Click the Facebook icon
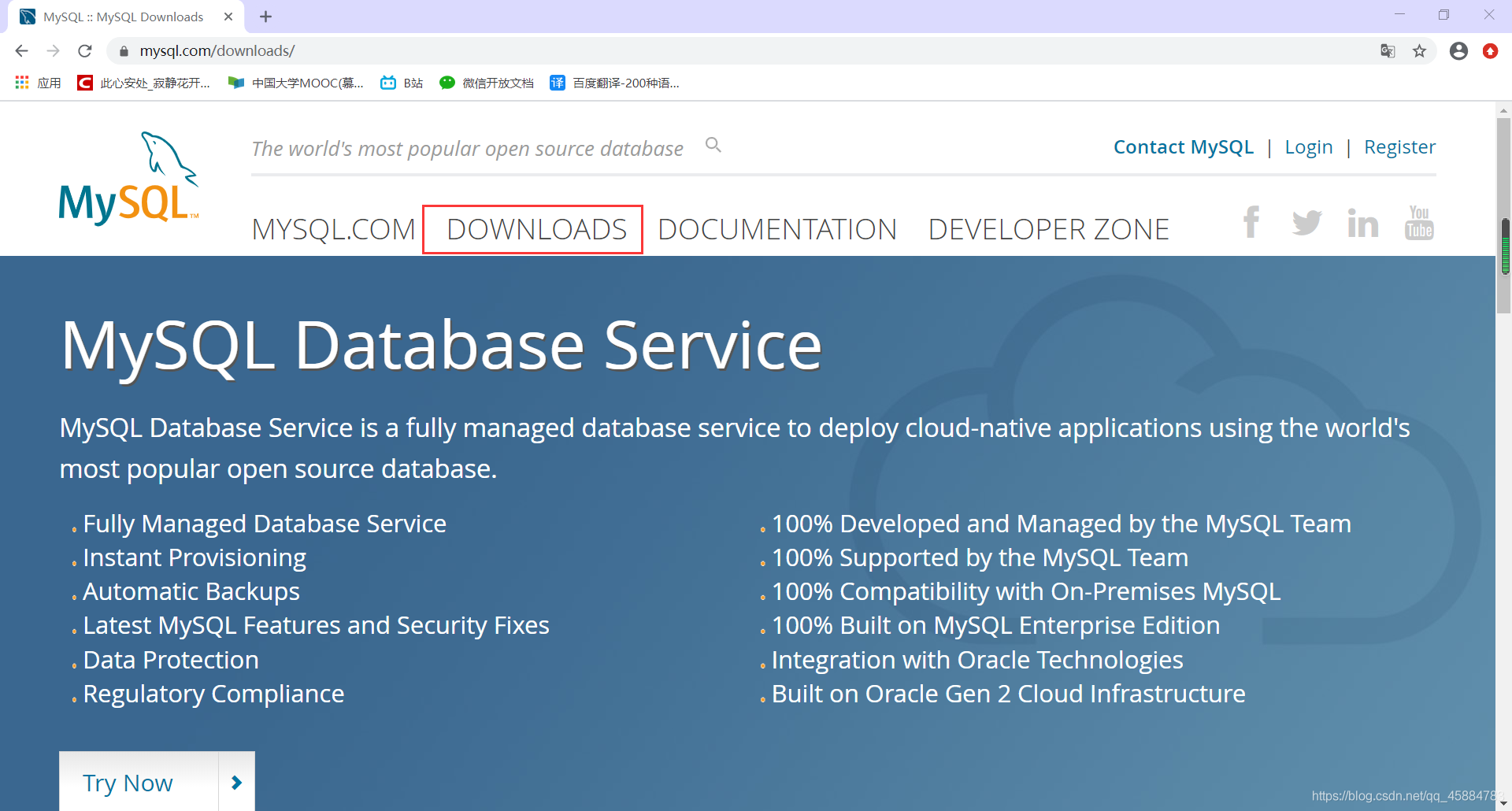1512x811 pixels. [x=1251, y=222]
